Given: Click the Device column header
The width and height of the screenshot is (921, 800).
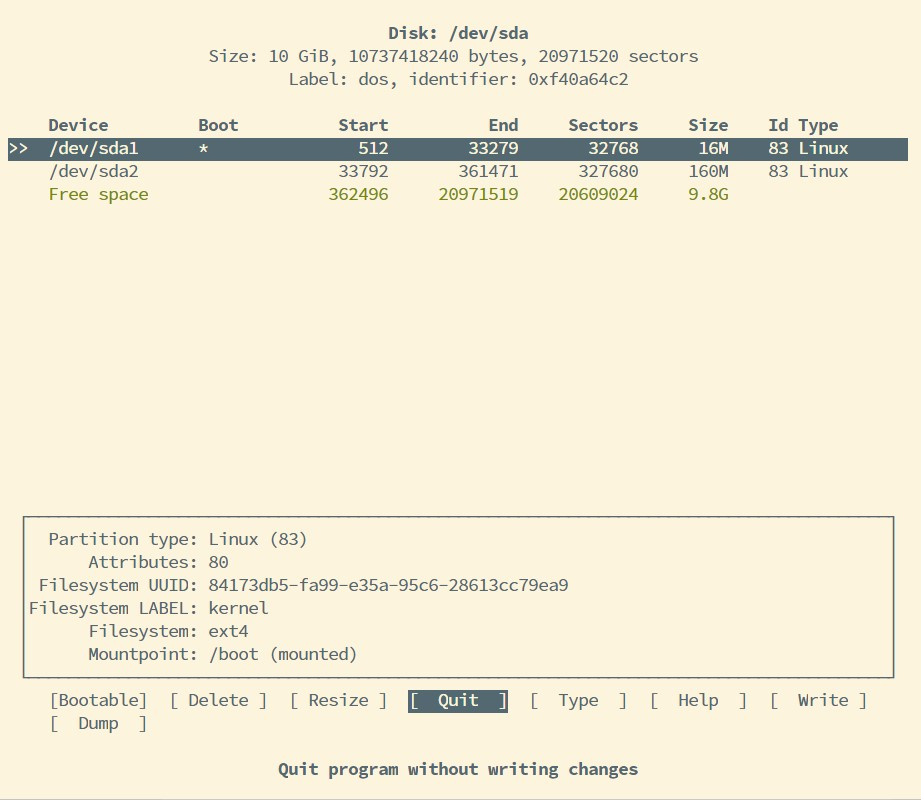Looking at the screenshot, I should pyautogui.click(x=78, y=125).
